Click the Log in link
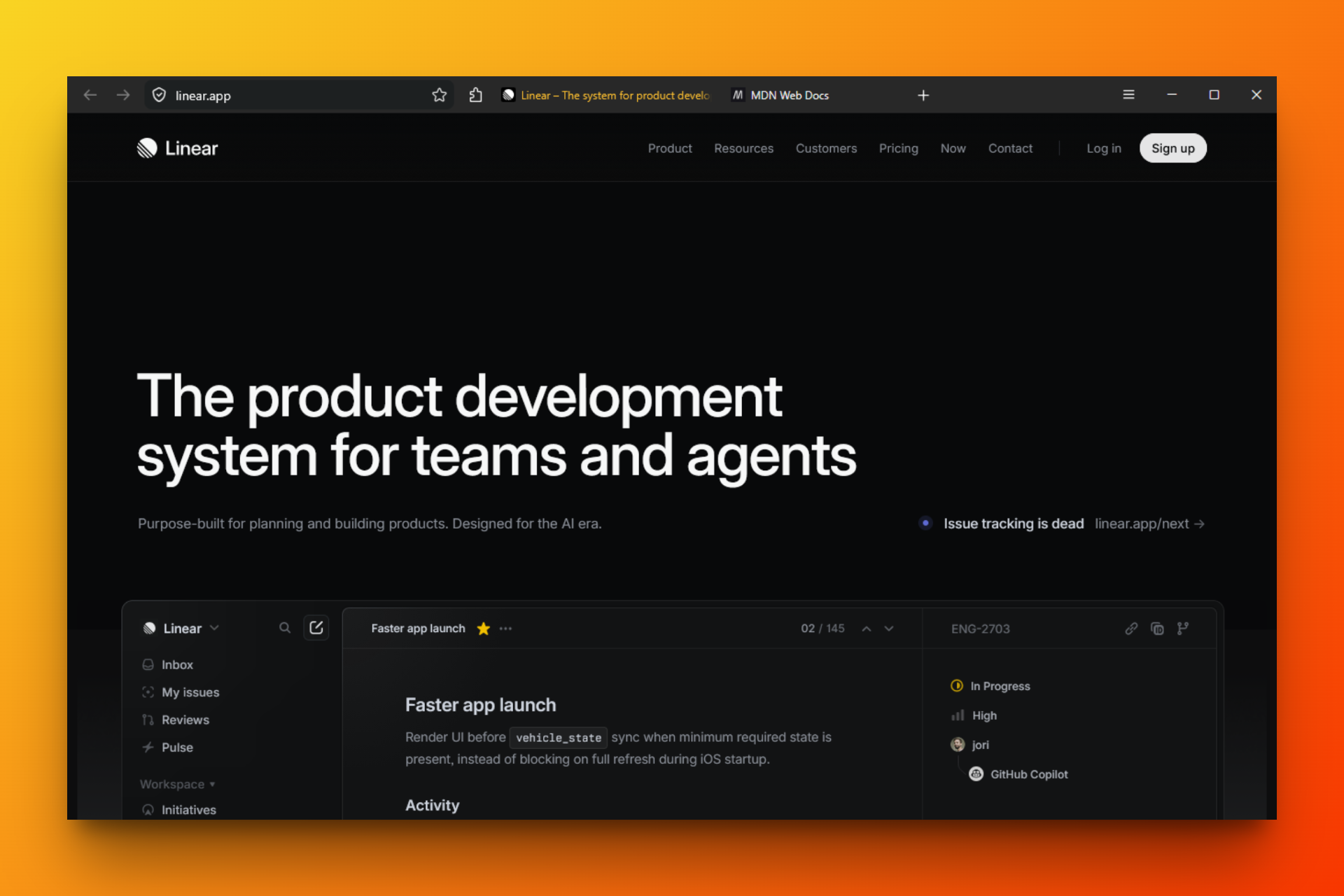 [x=1104, y=148]
